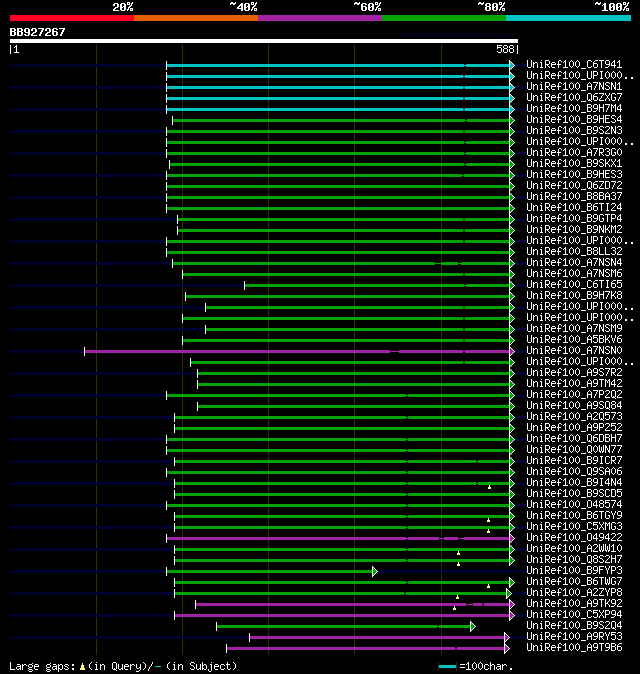
Task: Click the cyan ~100% identity legend segment
Action: [x=569, y=18]
